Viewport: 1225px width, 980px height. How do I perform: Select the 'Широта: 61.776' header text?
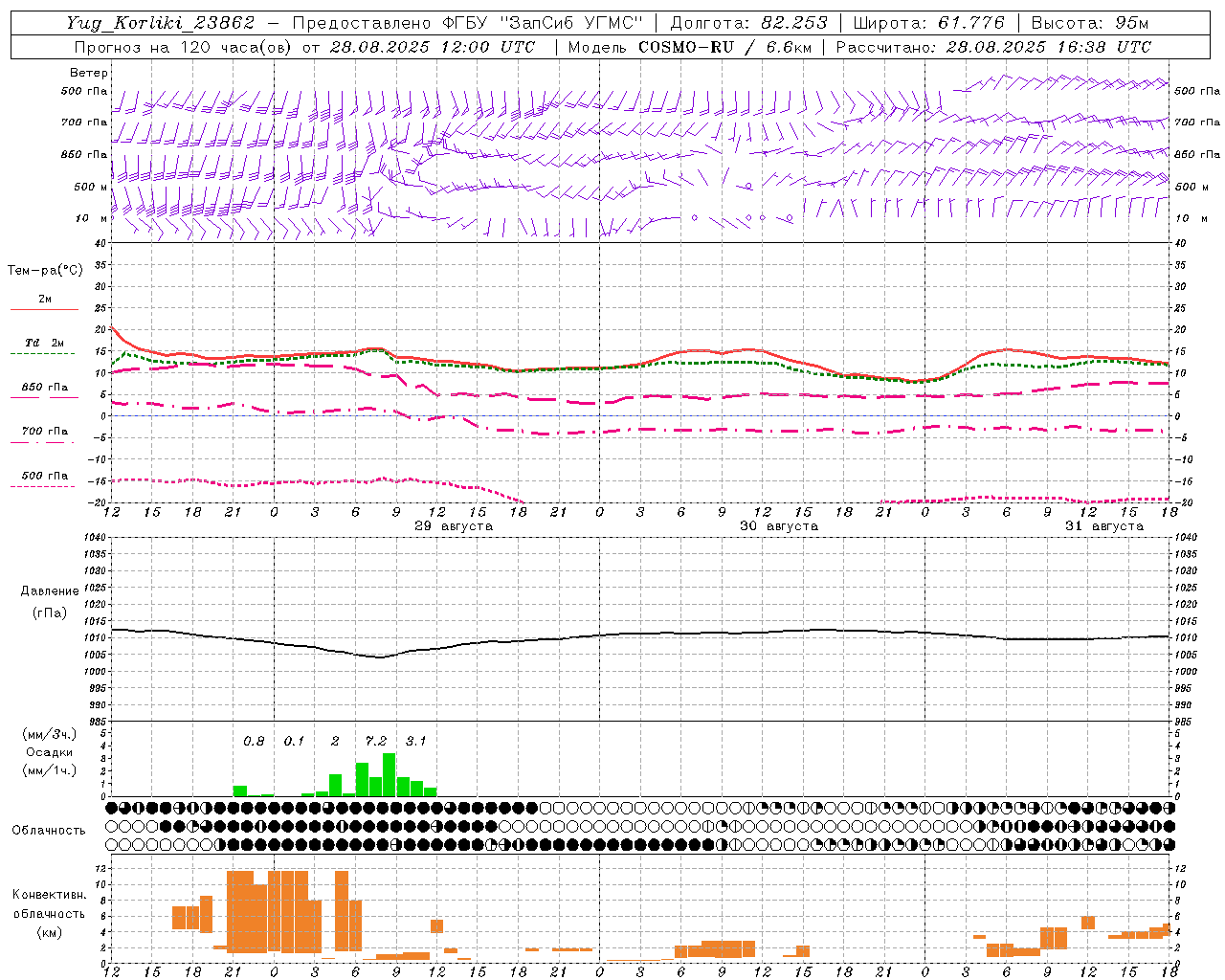[928, 23]
